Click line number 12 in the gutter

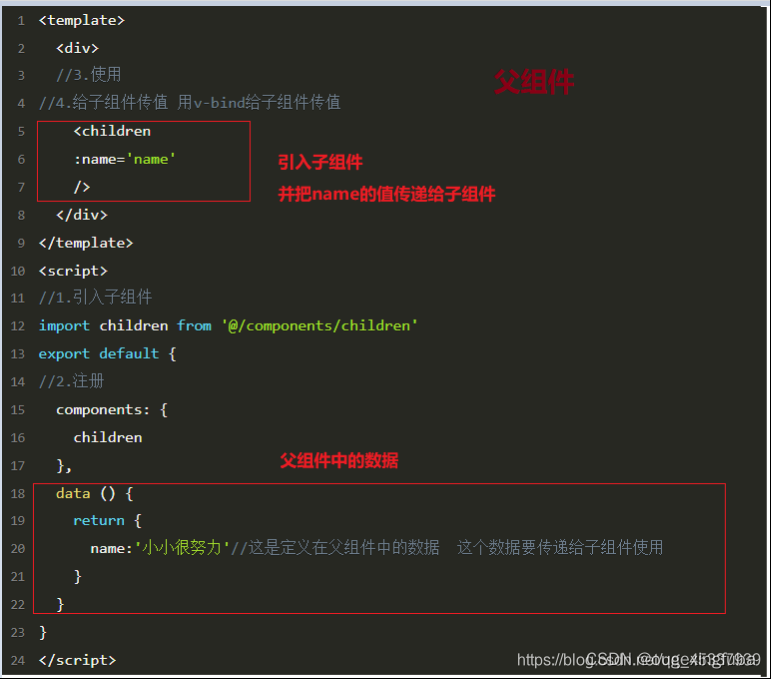coord(18,326)
